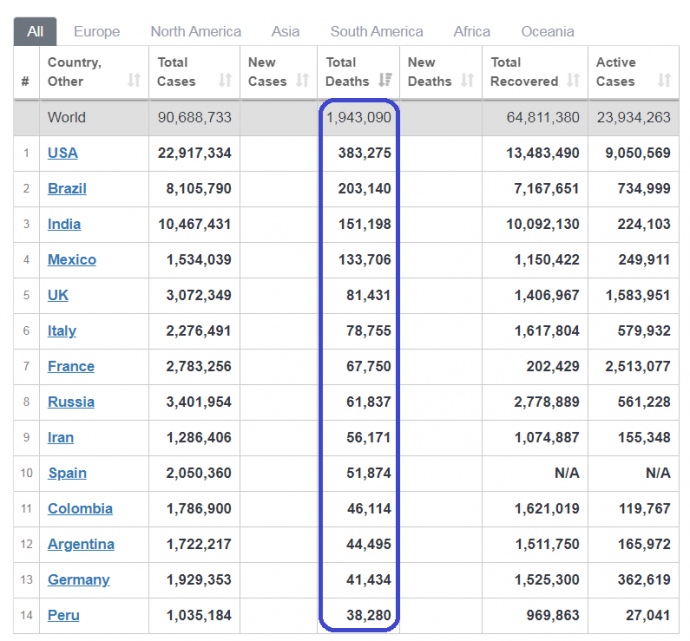Click sort icon in Country, Other column

coord(134,81)
